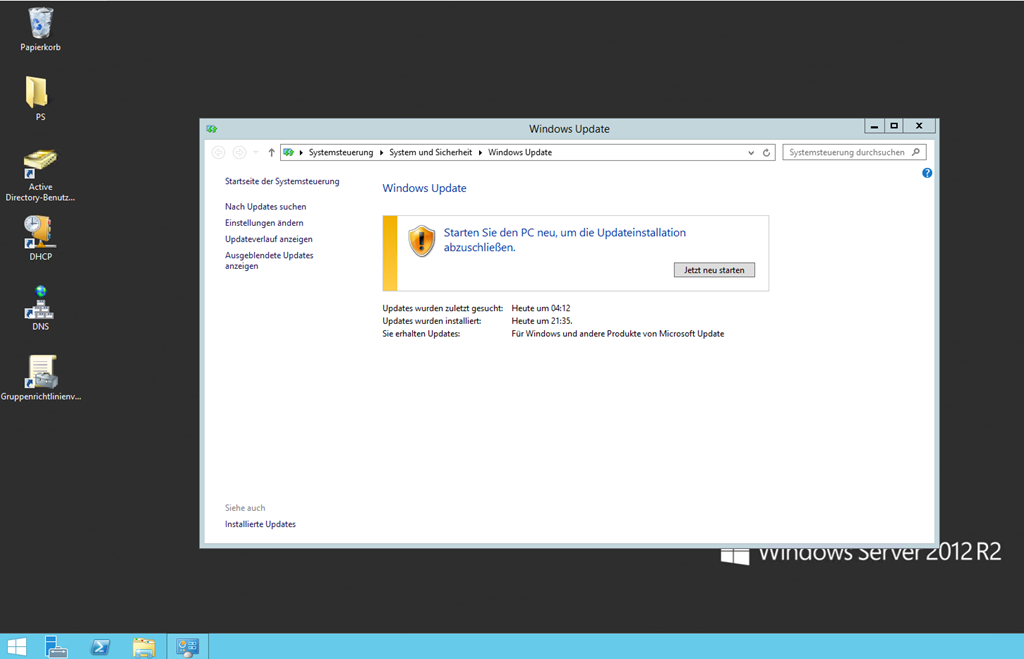
Task: Open Server Manager from the taskbar
Action: [x=56, y=647]
